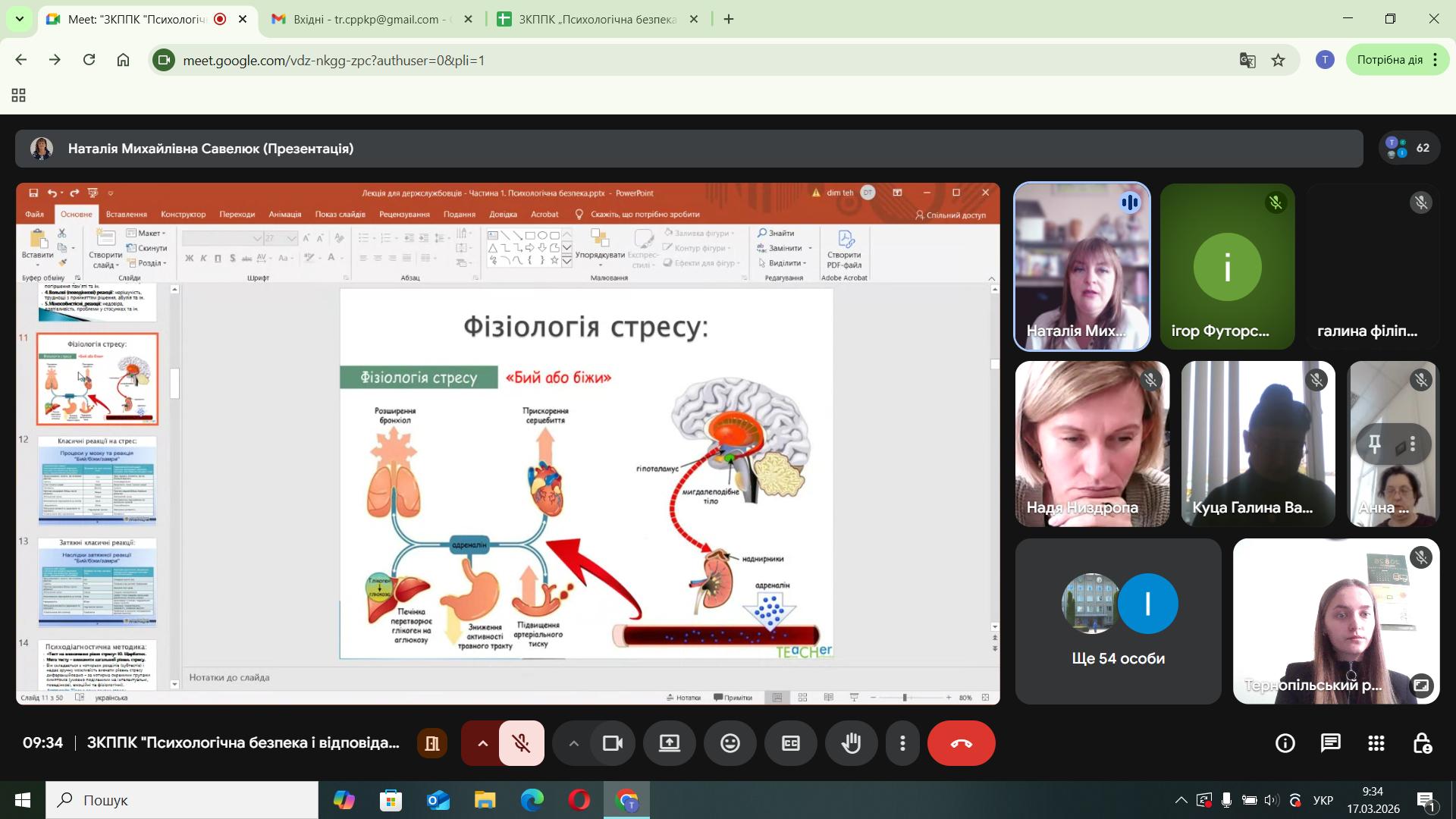Toggle closed captions button
The image size is (1456, 819).
(790, 743)
